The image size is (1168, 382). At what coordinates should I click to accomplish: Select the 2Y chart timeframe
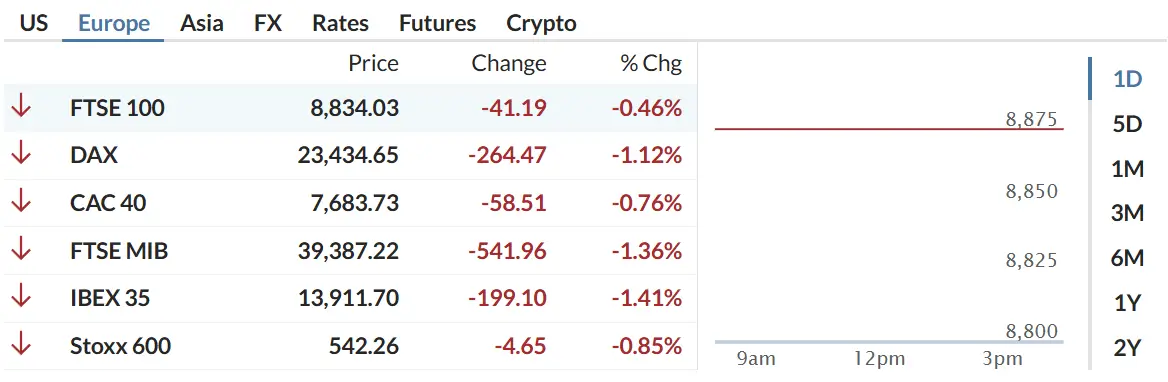click(x=1127, y=348)
